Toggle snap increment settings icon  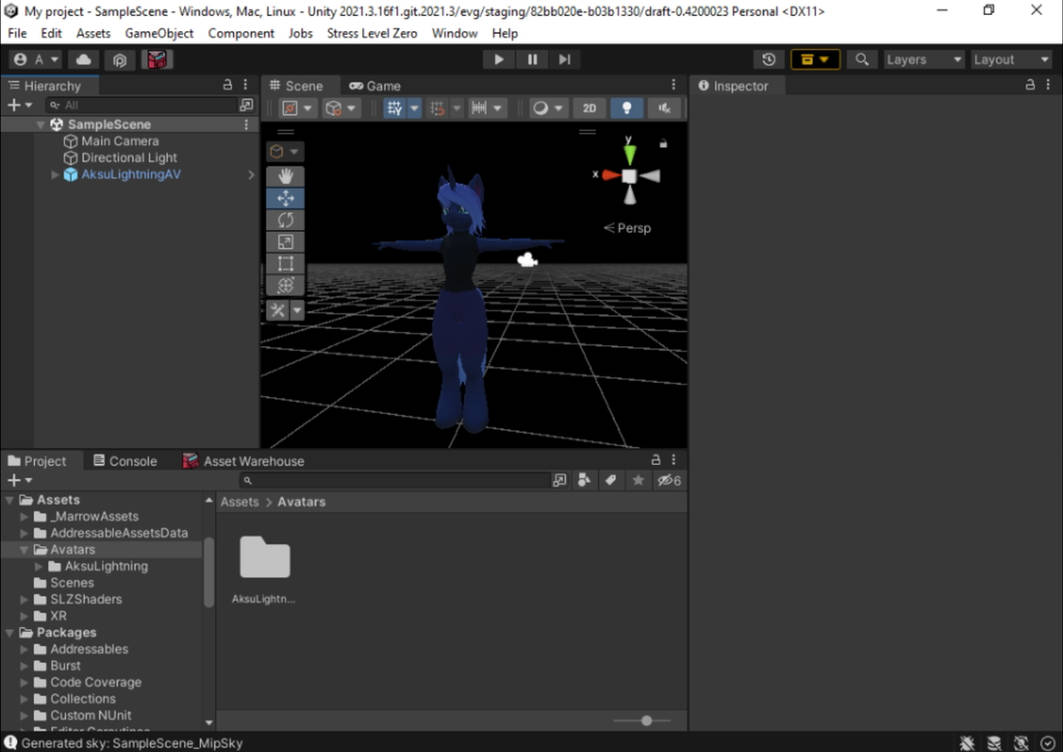point(438,108)
